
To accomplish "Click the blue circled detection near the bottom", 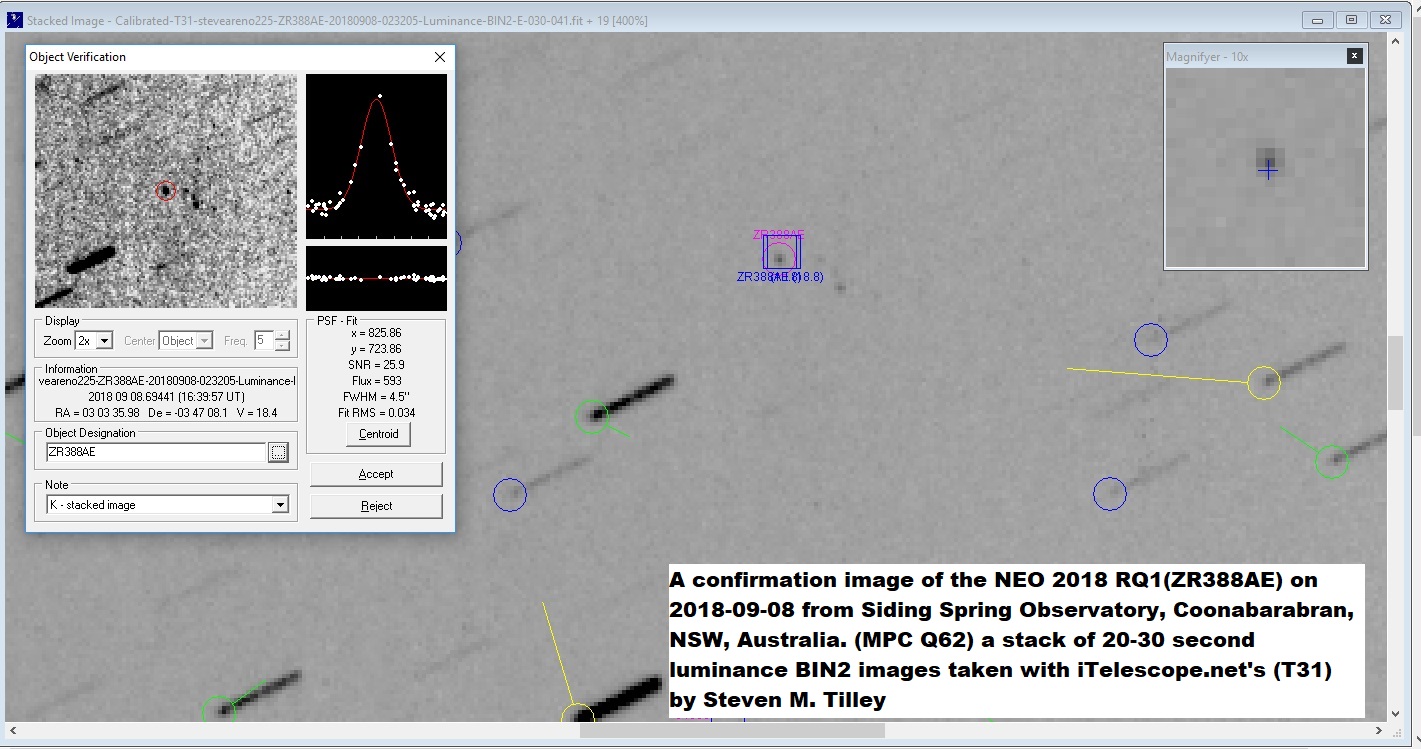I will point(1111,493).
